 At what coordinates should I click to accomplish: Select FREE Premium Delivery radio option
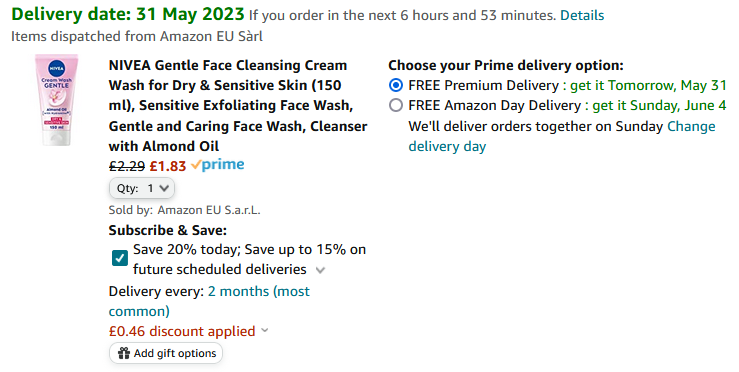click(396, 85)
